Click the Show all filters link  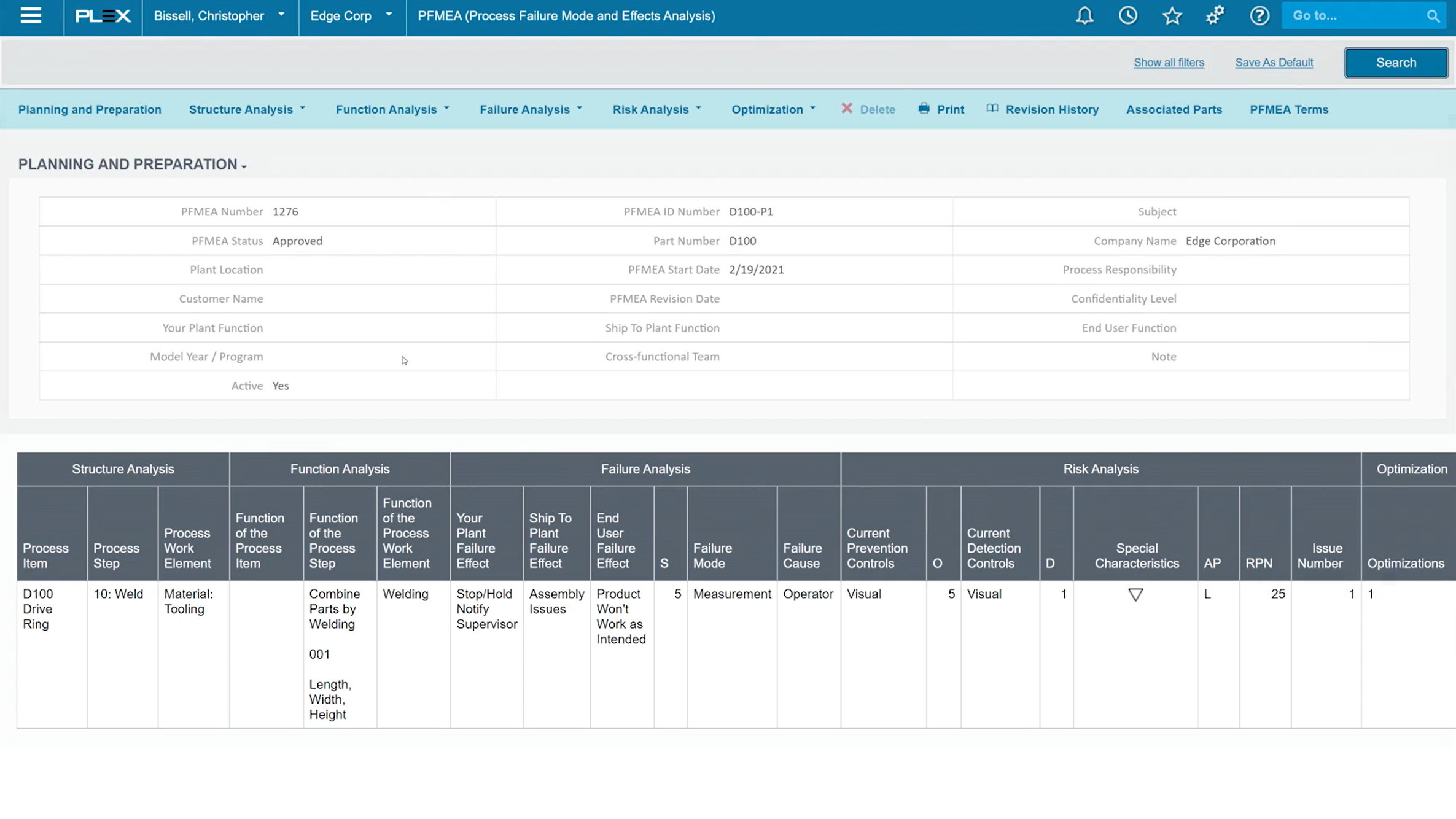1168,63
